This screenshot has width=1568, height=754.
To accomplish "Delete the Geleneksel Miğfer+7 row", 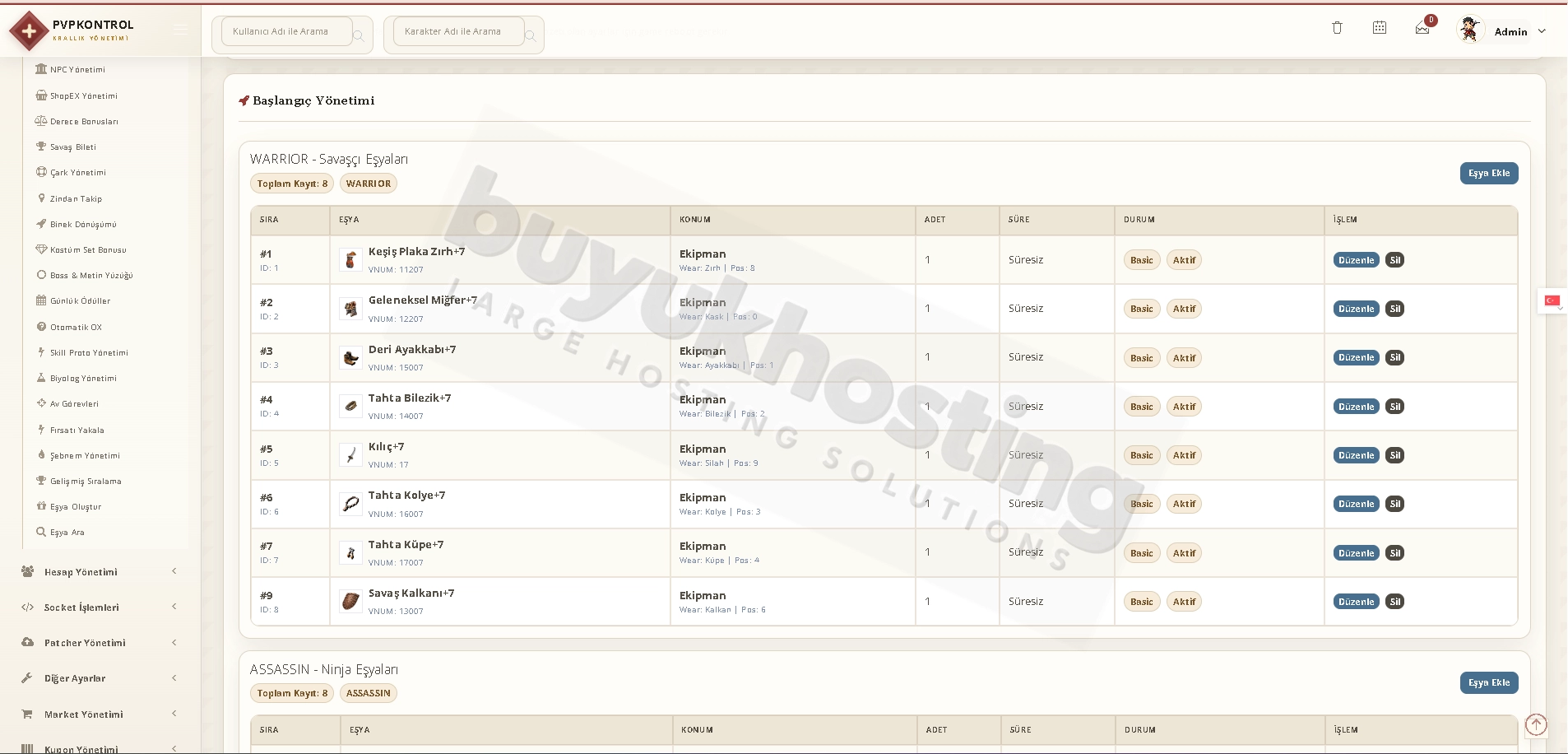I will point(1394,309).
